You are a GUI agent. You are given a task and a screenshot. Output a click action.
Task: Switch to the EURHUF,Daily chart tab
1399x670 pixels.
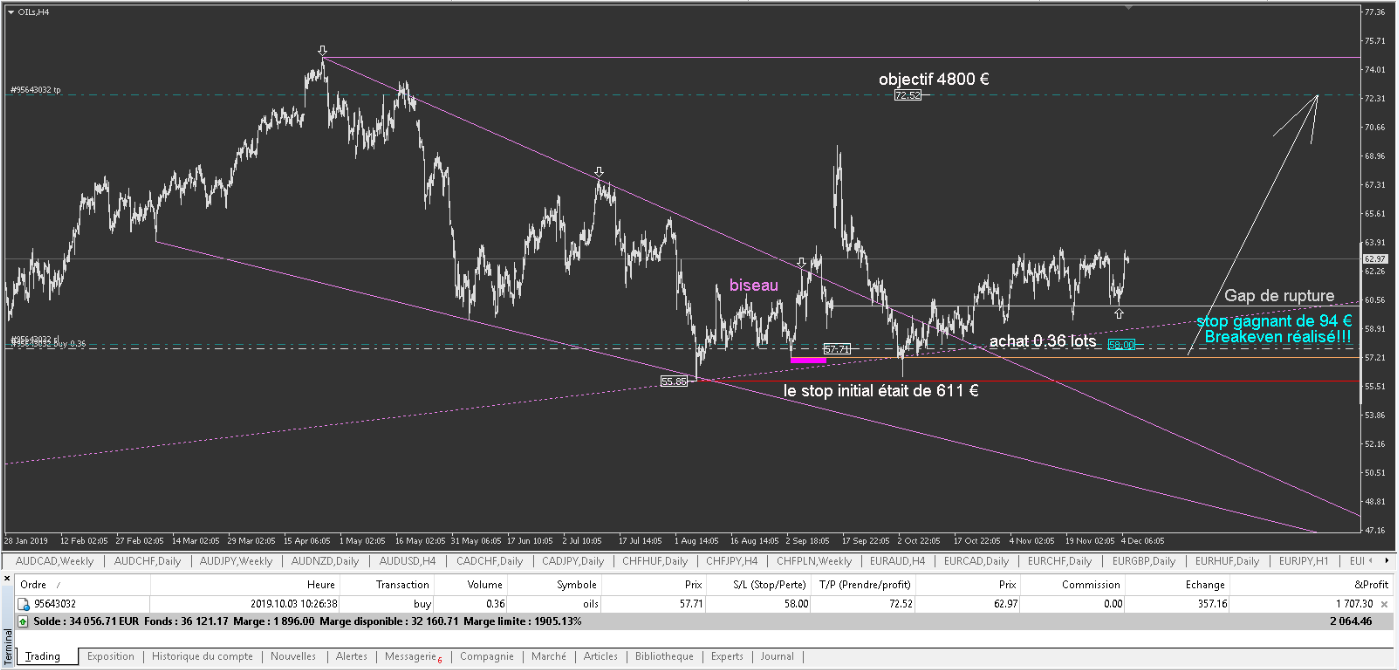pos(1229,561)
